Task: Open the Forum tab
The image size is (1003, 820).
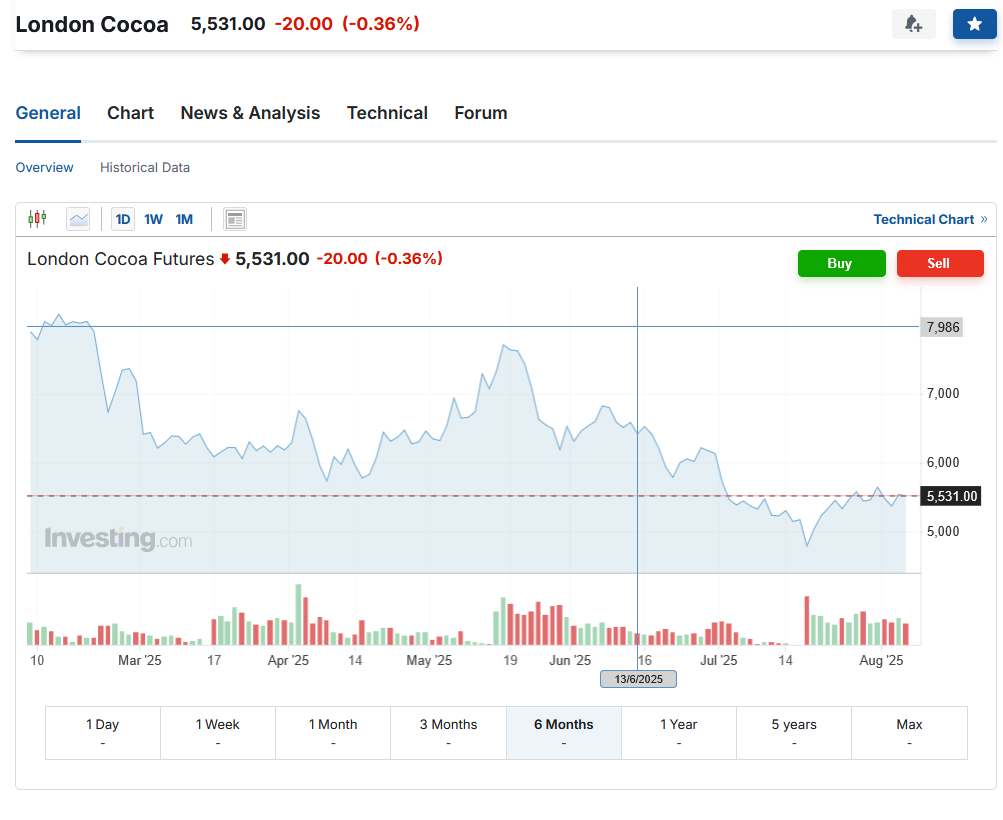Action: pos(481,113)
